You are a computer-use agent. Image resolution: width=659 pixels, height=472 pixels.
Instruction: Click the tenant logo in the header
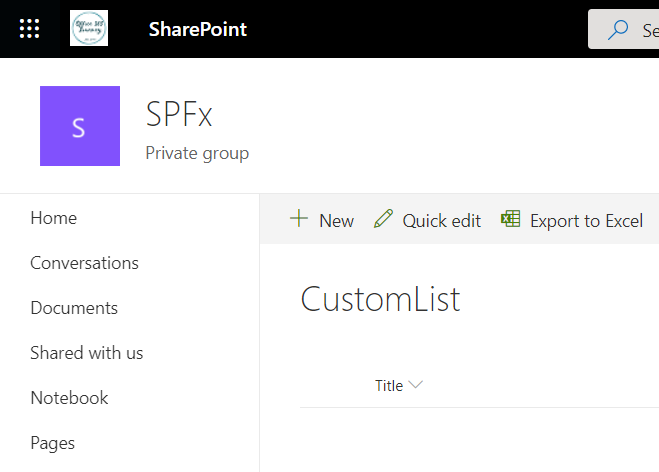click(89, 28)
